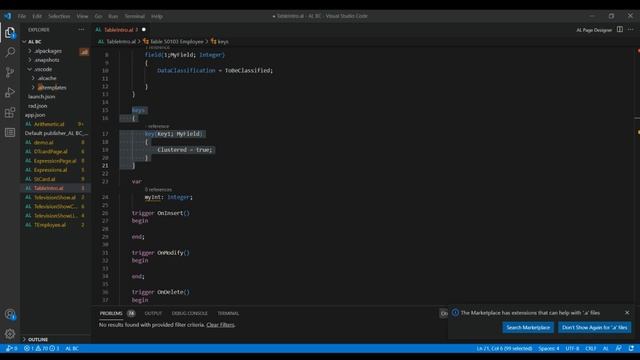Viewport: 640px width, 360px height.
Task: Switch to the TERMINAL panel tab
Action: pos(228,313)
